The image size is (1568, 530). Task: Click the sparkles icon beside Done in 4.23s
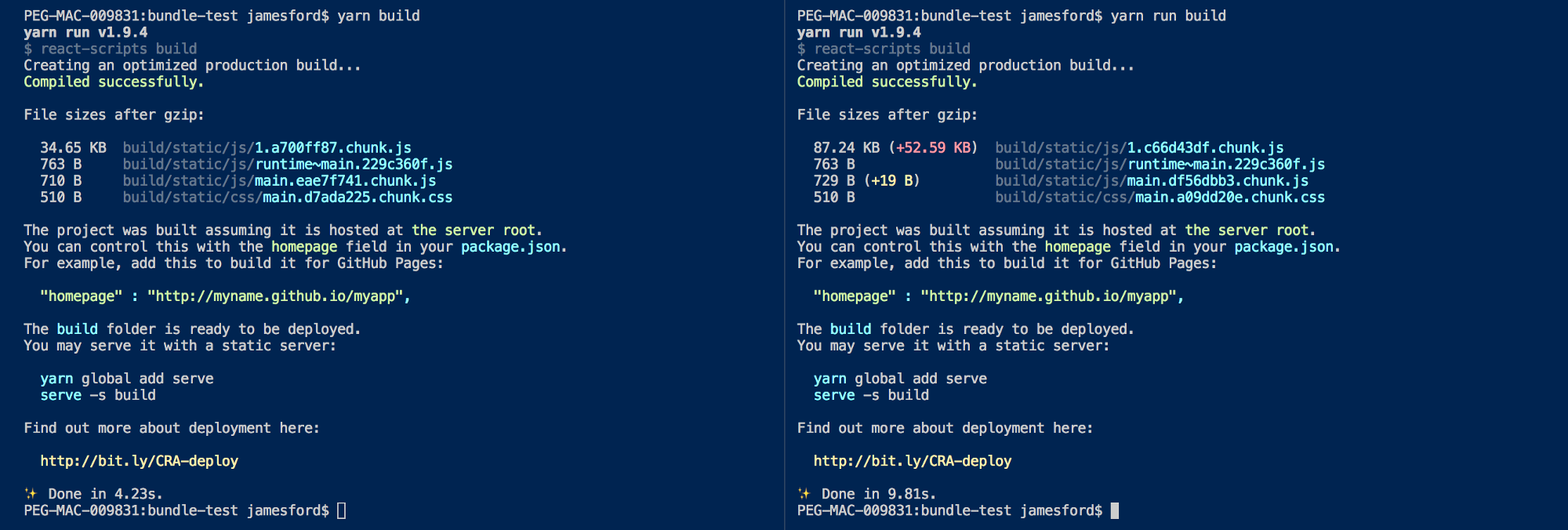(x=31, y=494)
